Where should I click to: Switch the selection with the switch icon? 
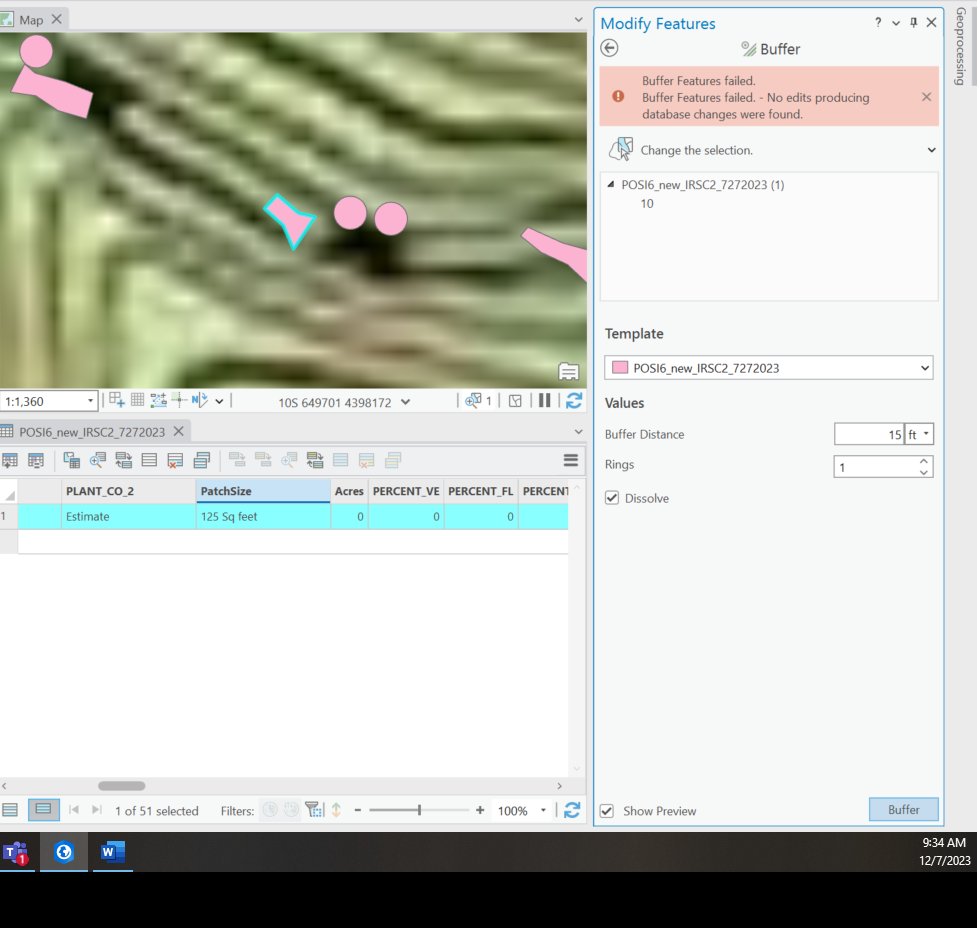(x=124, y=460)
